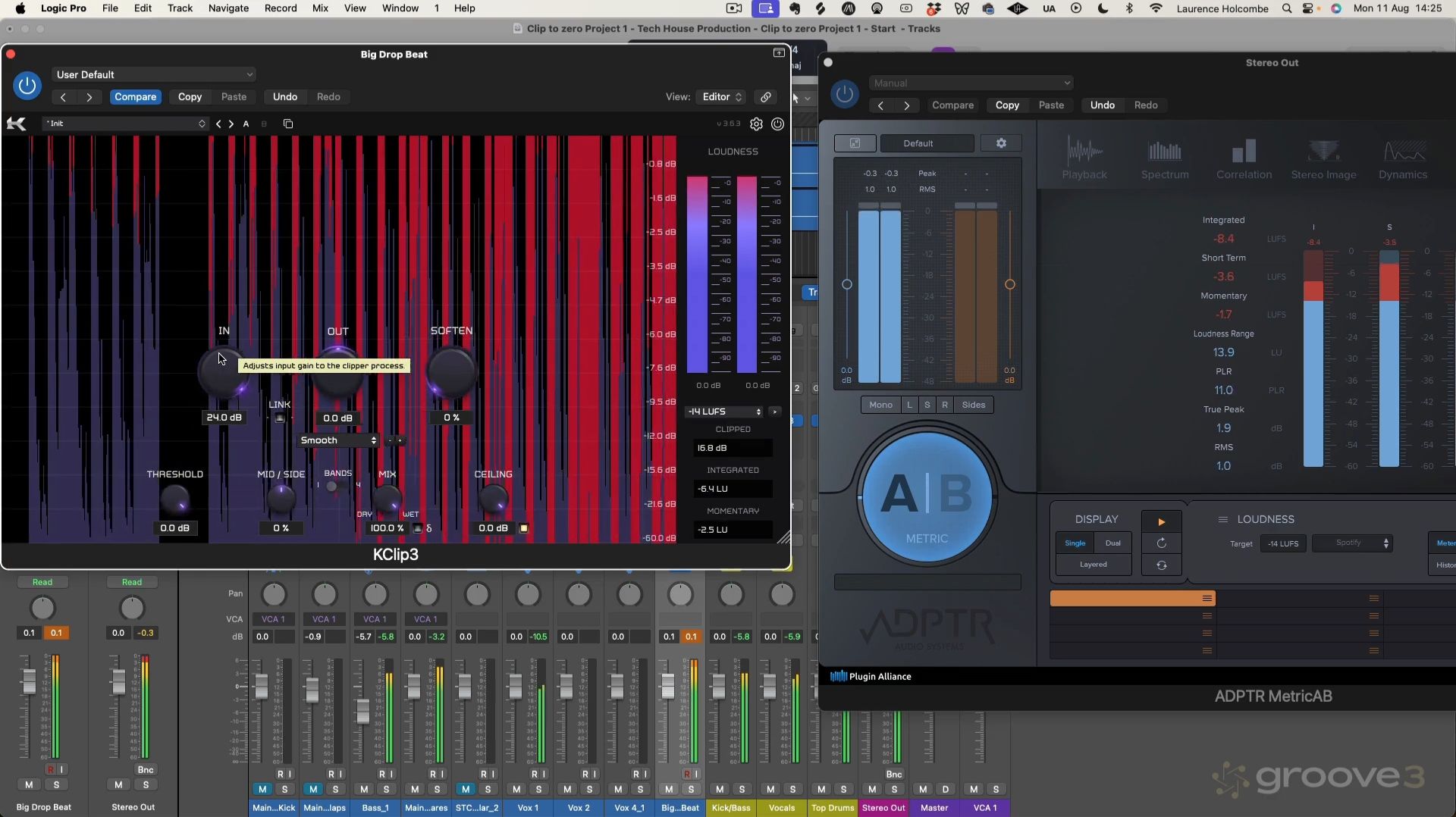Click the KClip3 copy A/B state icon

(x=288, y=124)
